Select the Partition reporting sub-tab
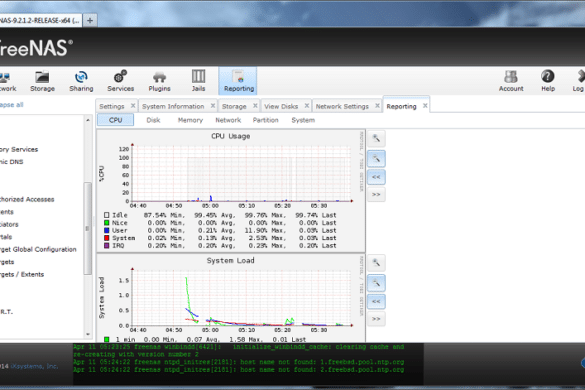Viewport: 585px width, 390px height. (x=266, y=120)
